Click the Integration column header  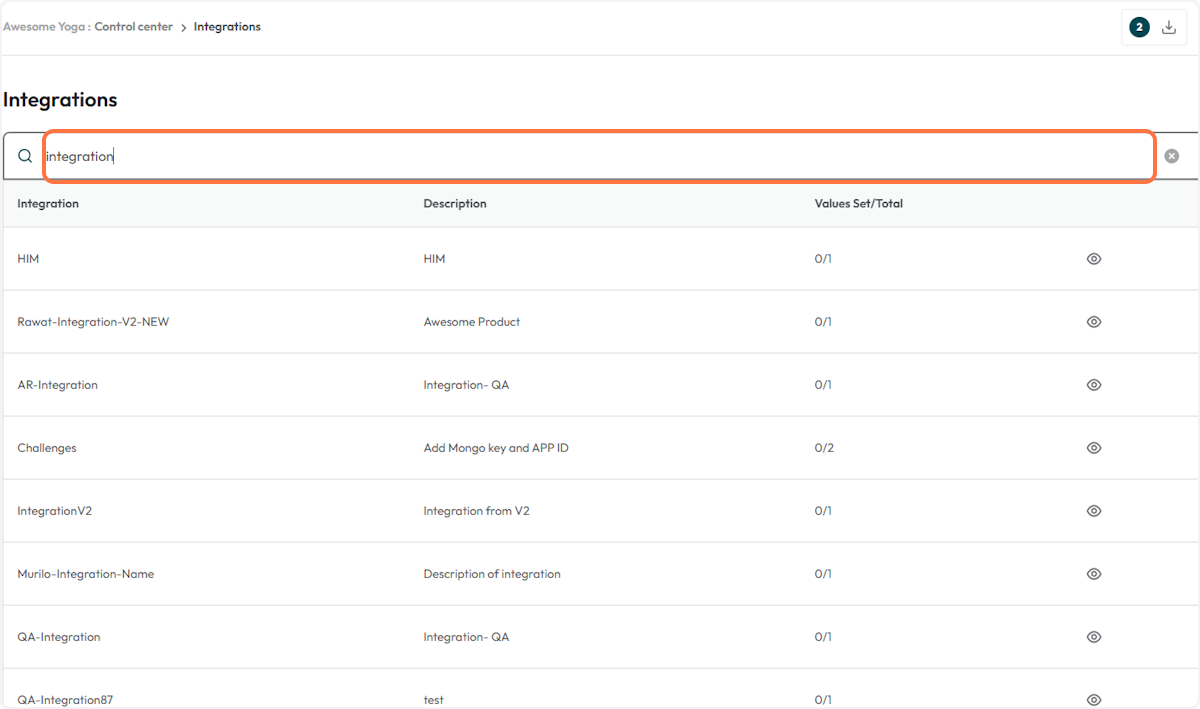(x=48, y=203)
